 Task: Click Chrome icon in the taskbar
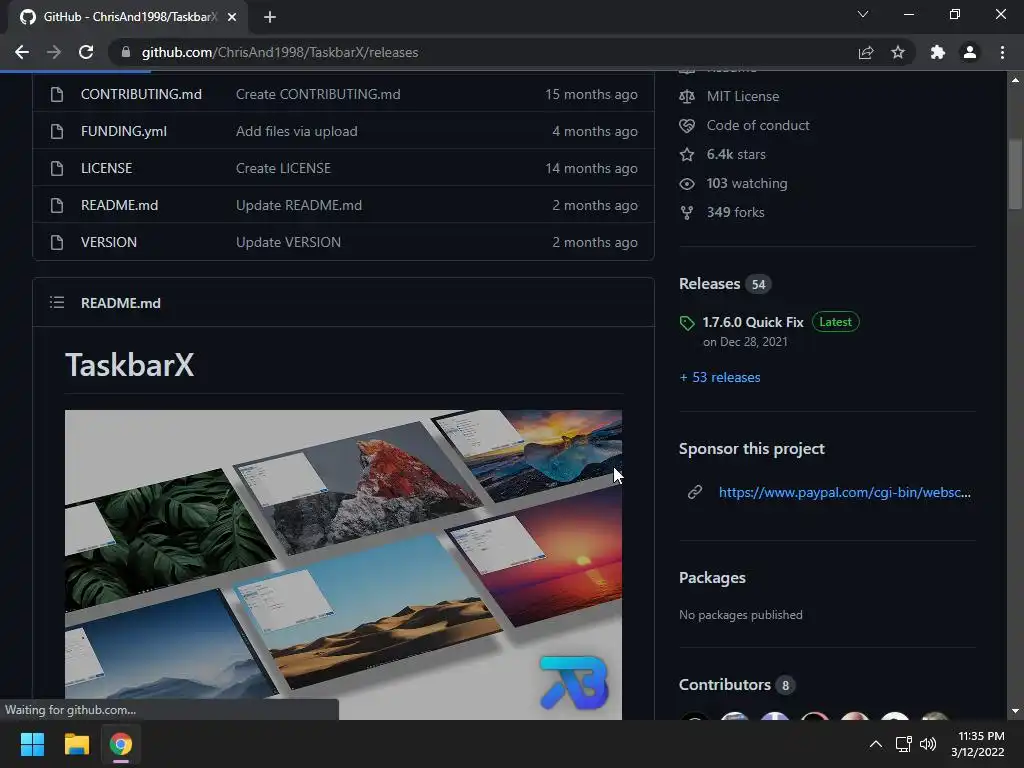pos(121,744)
